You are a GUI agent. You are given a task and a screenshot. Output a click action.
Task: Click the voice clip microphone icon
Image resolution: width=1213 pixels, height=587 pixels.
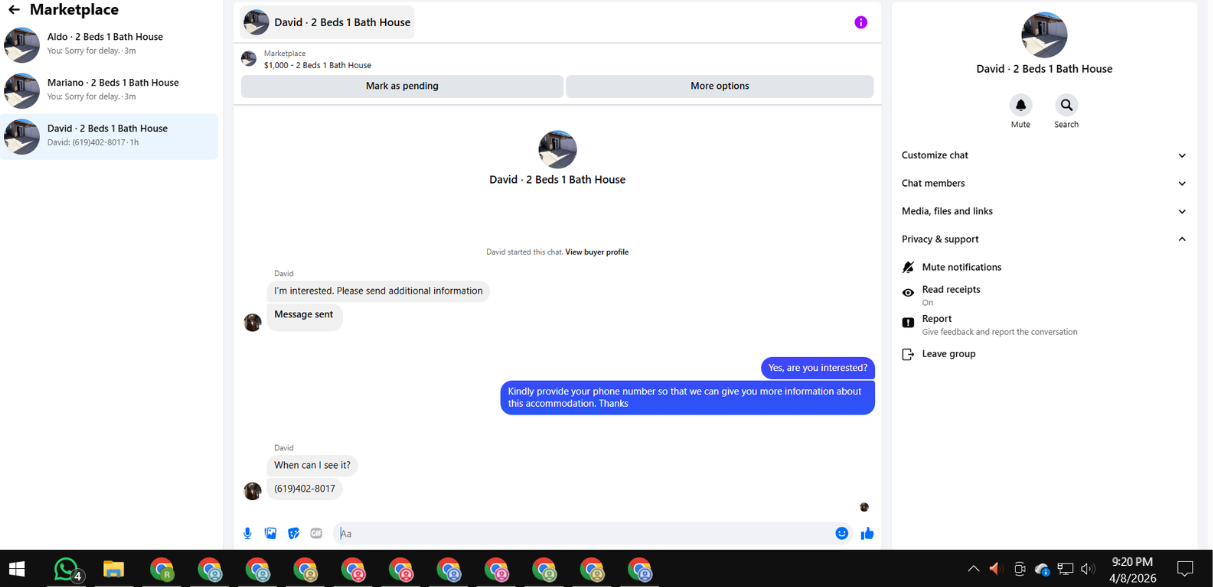[x=248, y=534]
